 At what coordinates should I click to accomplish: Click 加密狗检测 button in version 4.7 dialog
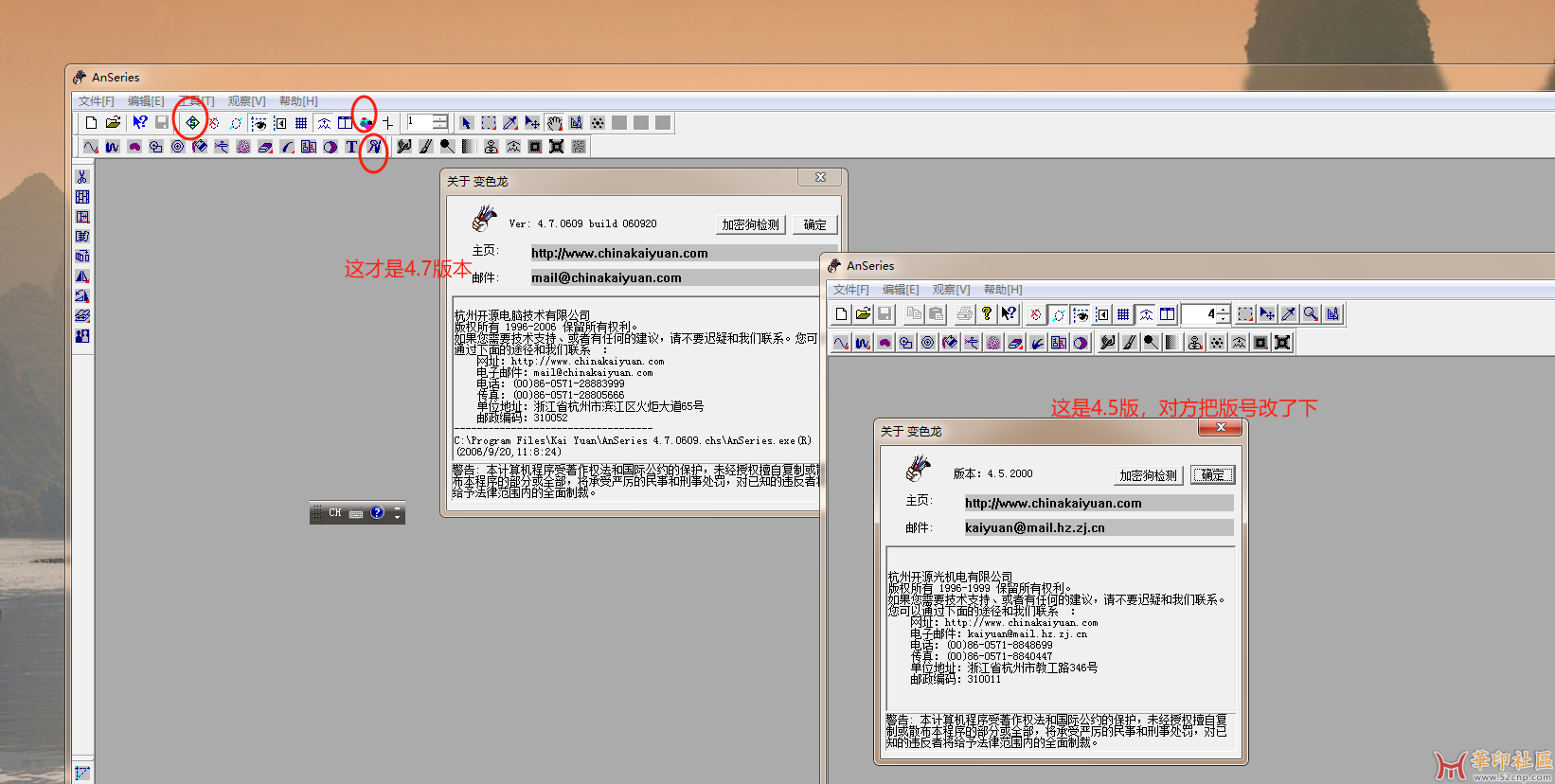pos(751,224)
